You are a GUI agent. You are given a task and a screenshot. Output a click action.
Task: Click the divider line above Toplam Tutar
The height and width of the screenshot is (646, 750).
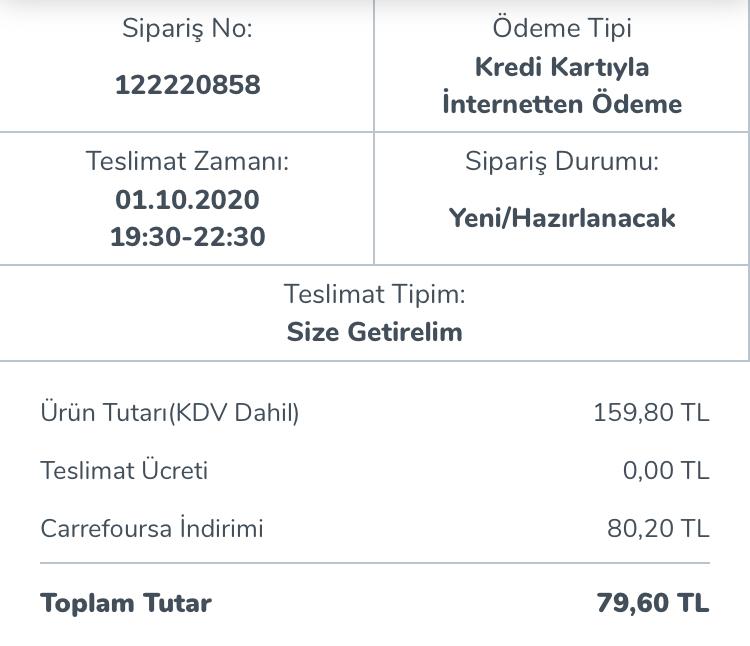375,563
